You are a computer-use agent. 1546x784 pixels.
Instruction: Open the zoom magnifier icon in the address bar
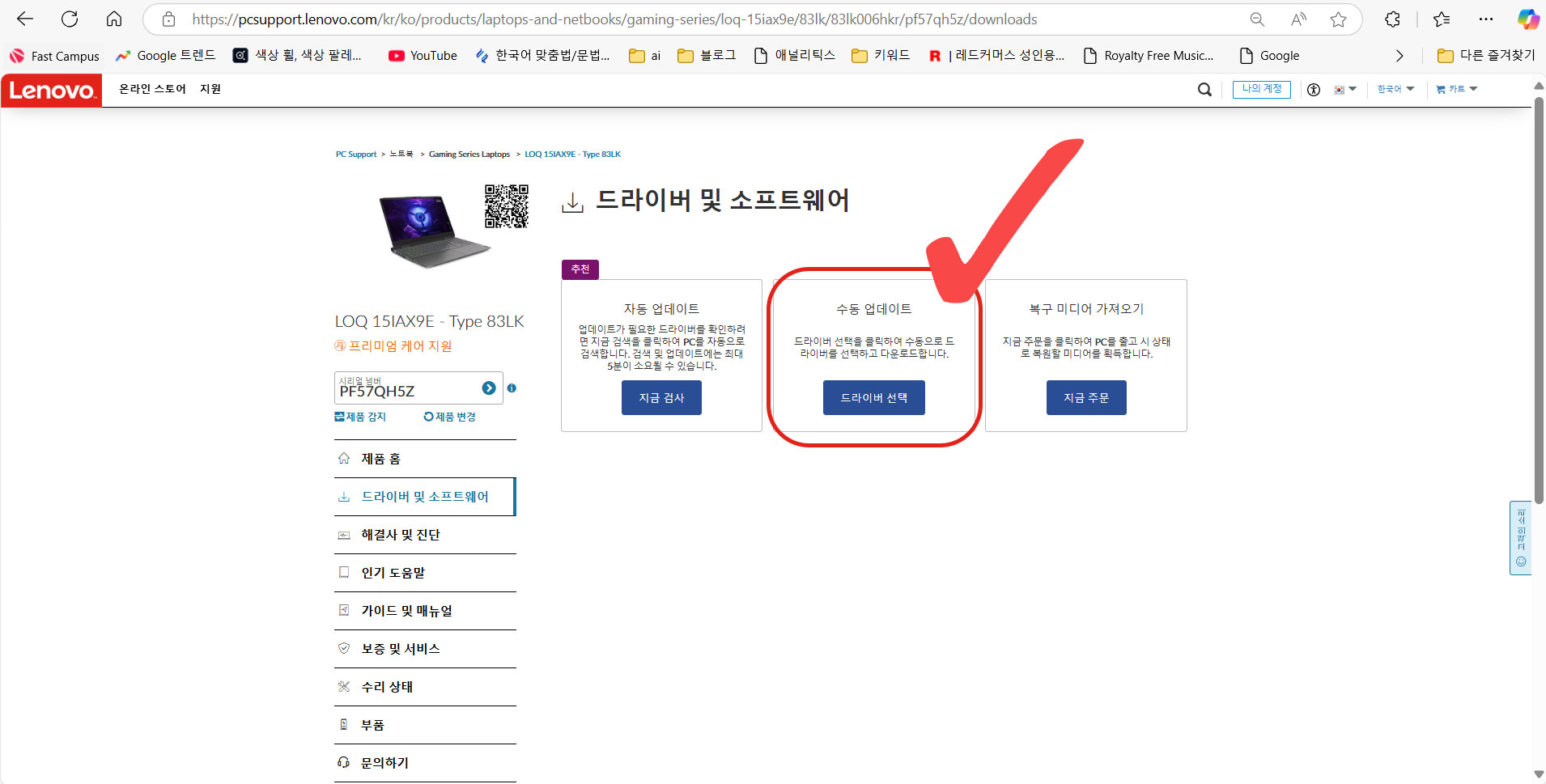coord(1257,19)
